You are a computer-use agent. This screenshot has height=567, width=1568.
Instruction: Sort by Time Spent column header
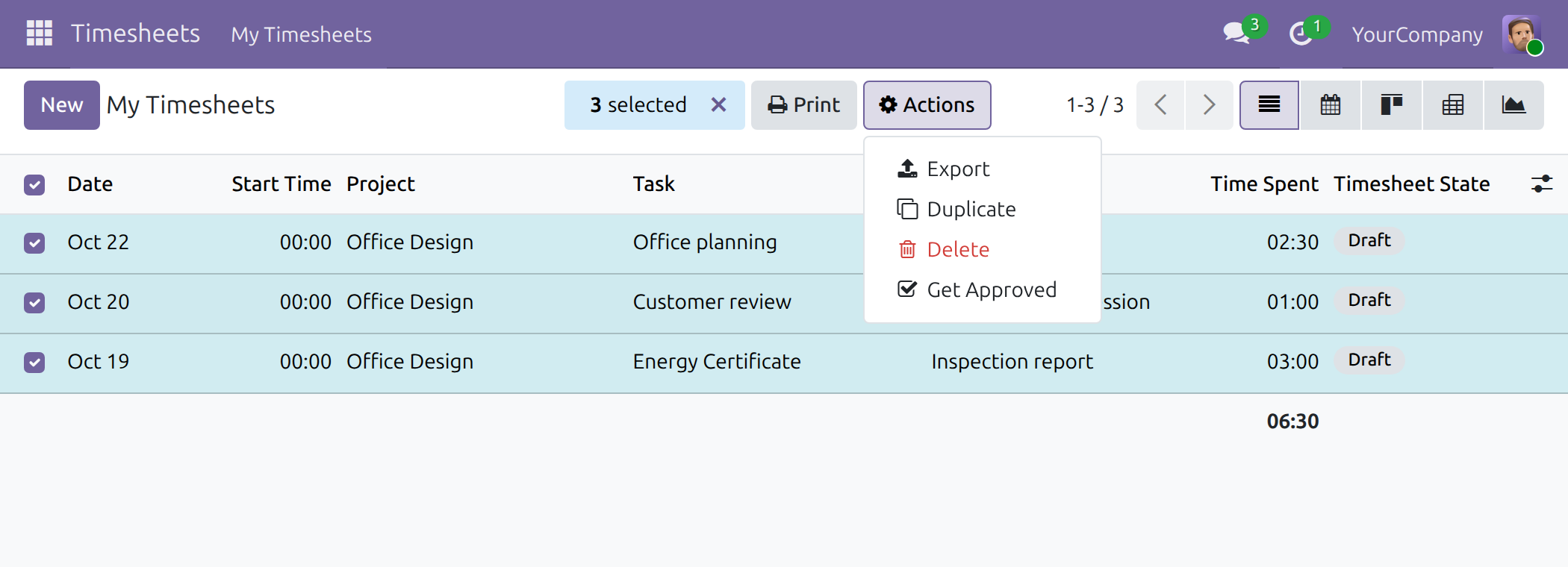1264,184
